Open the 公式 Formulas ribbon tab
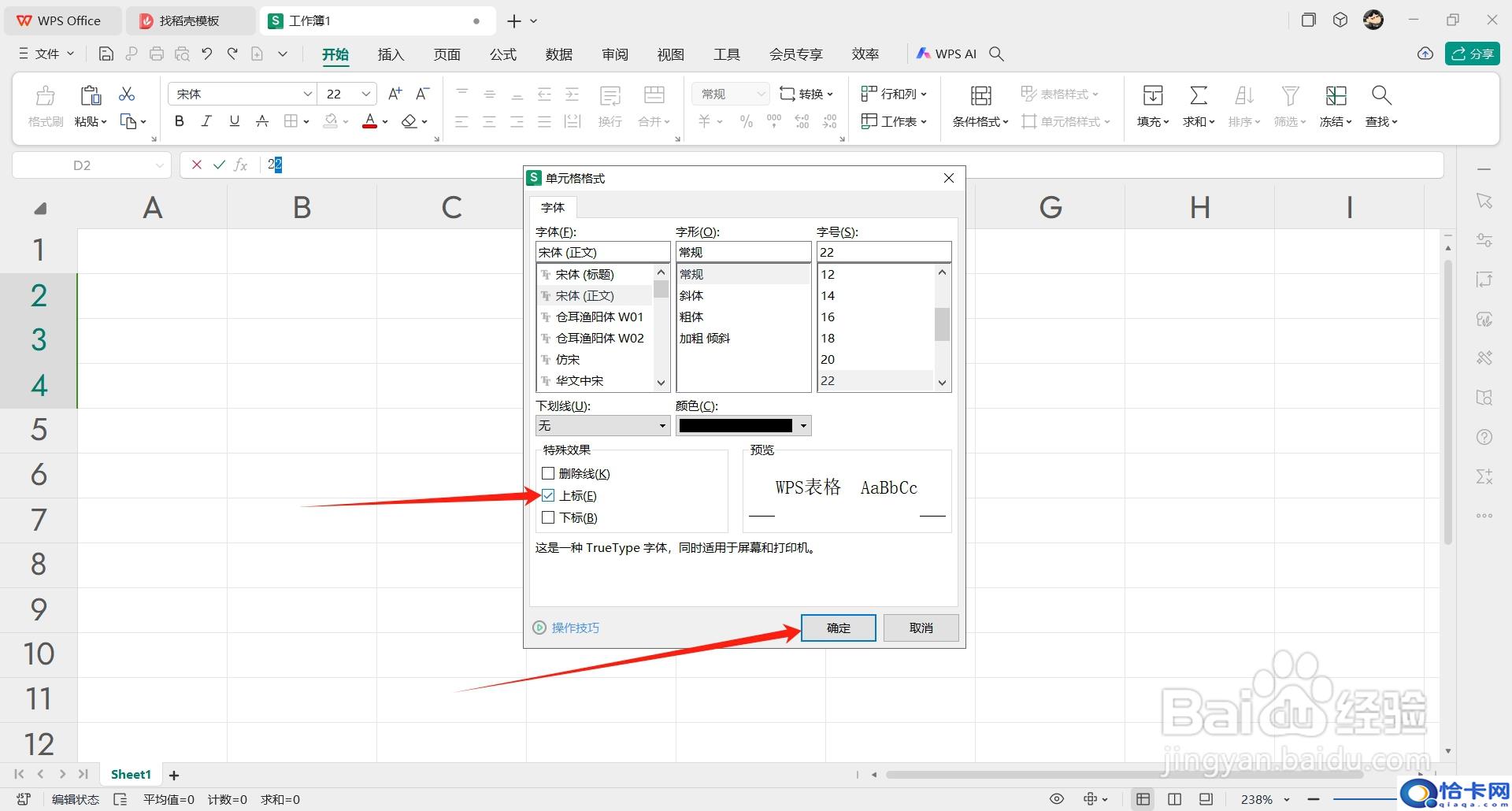Screen dimensions: 1512x811 click(502, 54)
